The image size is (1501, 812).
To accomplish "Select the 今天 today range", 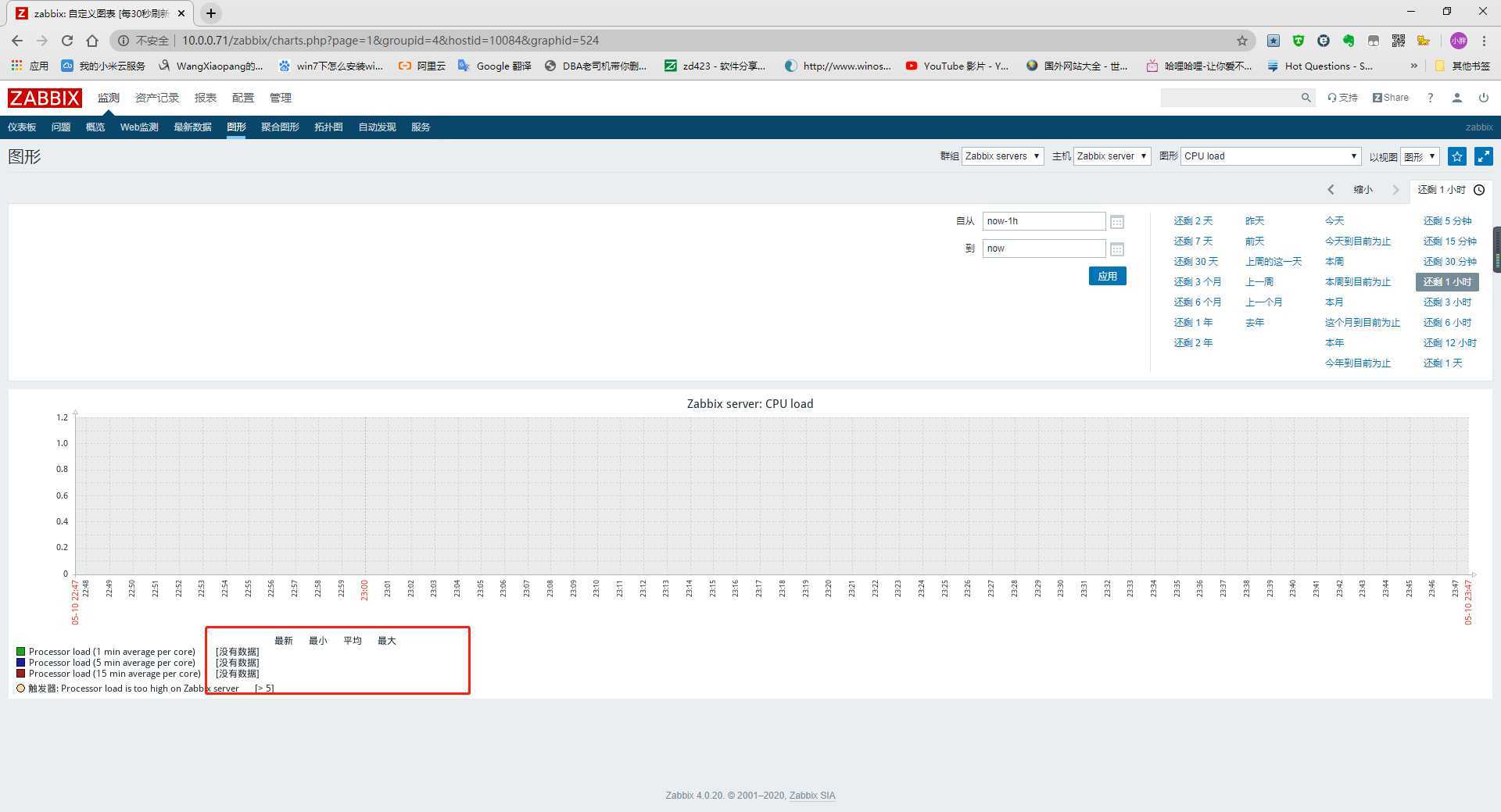I will click(1334, 221).
